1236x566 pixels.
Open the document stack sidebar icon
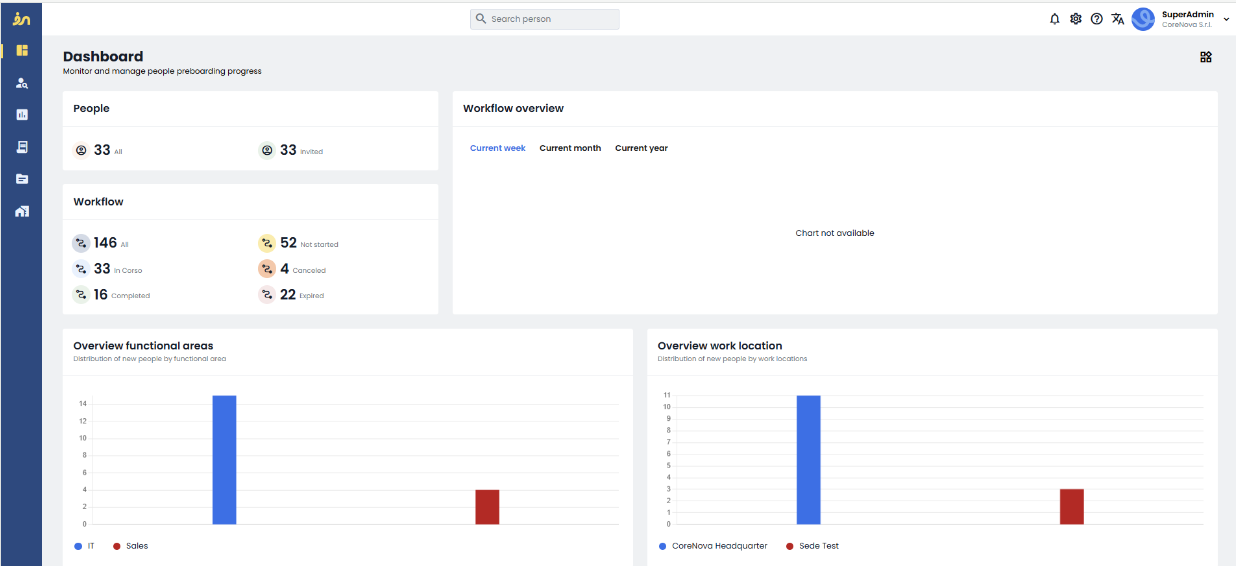pos(22,147)
